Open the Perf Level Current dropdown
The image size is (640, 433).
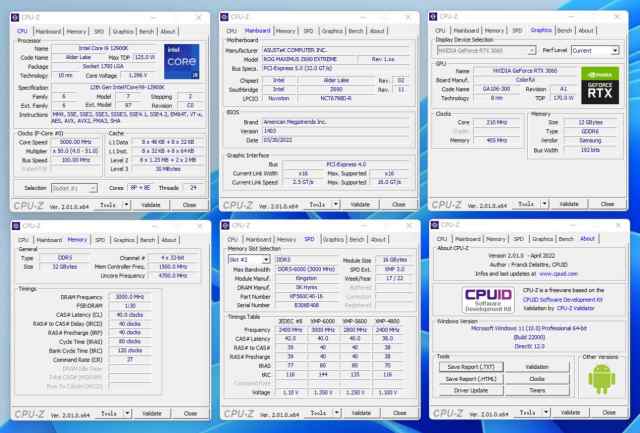pyautogui.click(x=615, y=51)
